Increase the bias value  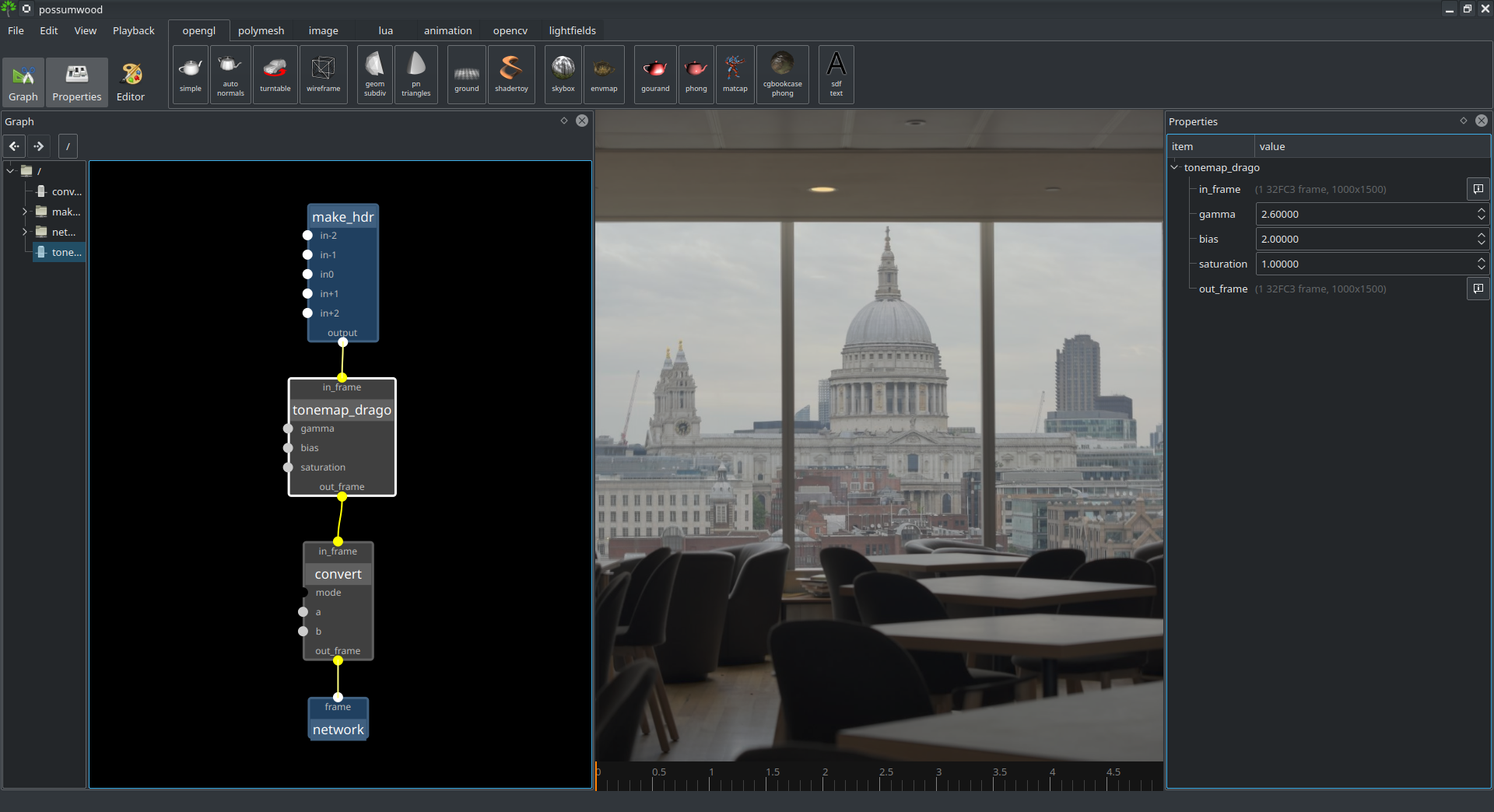(x=1482, y=234)
